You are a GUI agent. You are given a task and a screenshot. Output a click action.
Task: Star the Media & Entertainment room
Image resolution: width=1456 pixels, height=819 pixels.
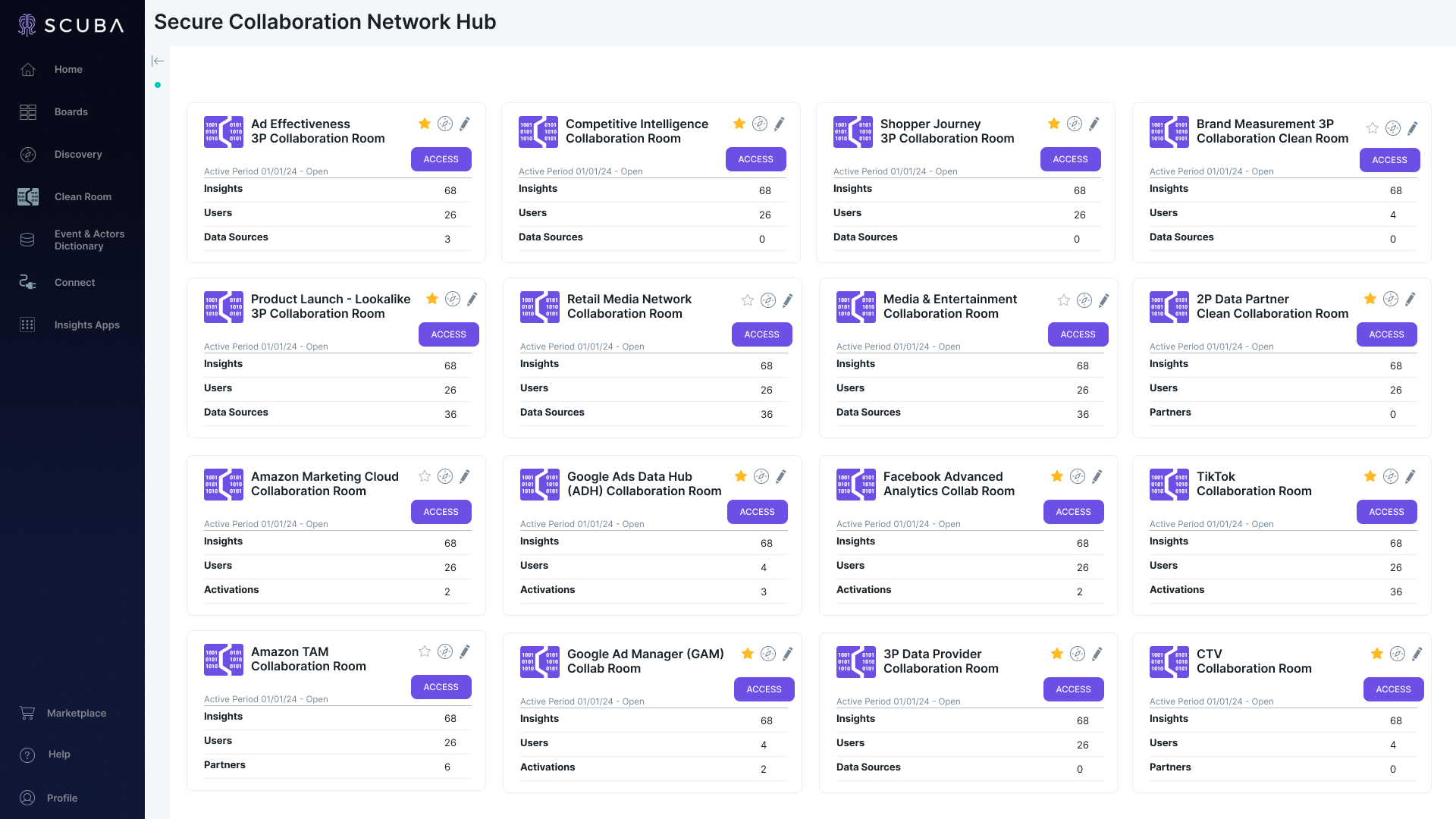(x=1064, y=300)
